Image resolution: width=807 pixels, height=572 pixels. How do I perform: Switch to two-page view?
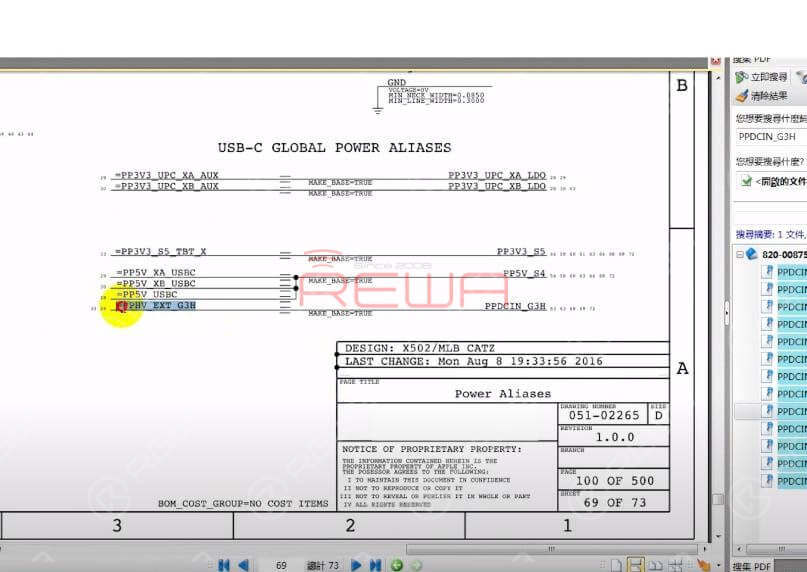(x=655, y=566)
